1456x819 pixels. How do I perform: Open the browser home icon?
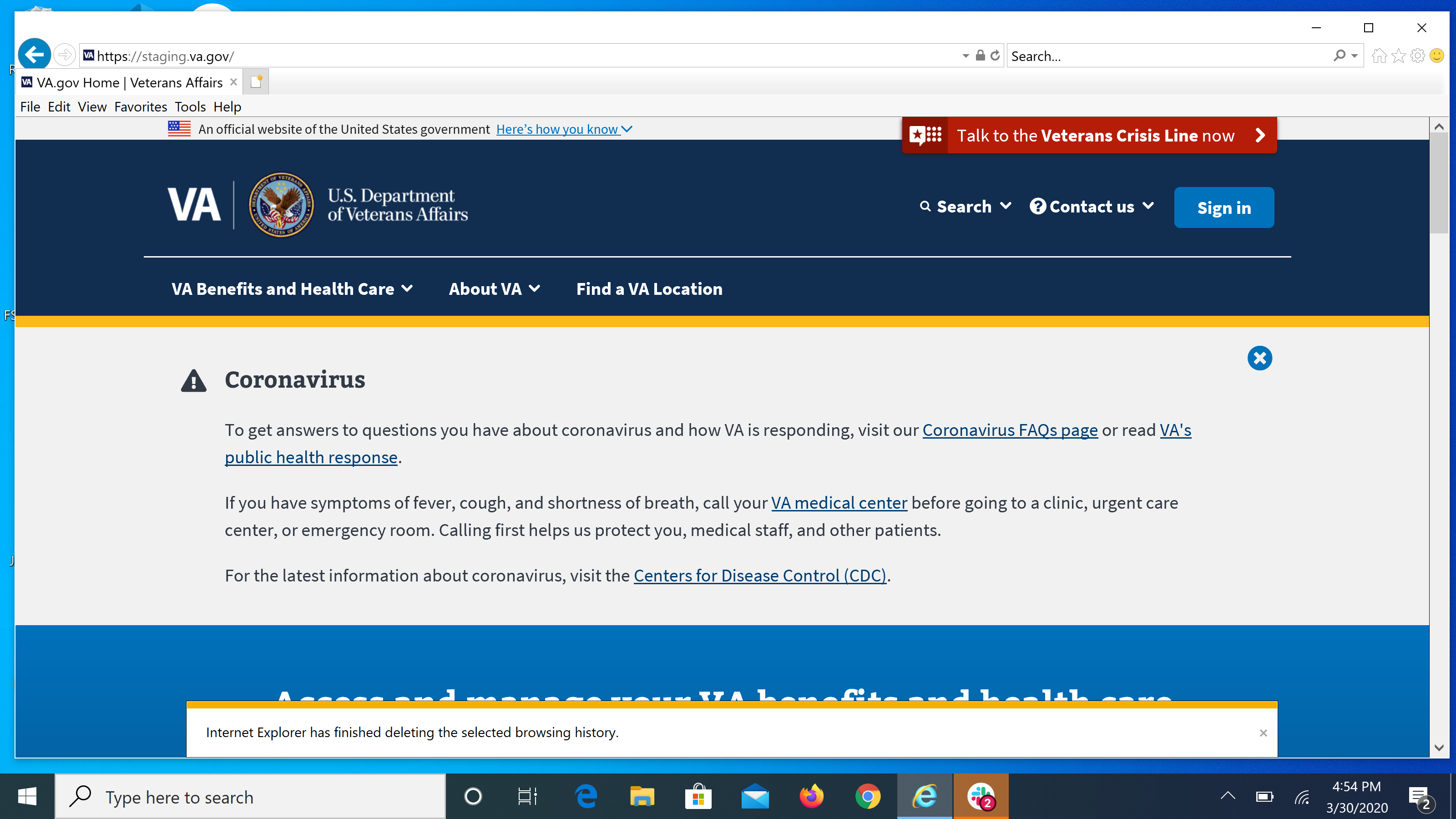click(x=1379, y=56)
